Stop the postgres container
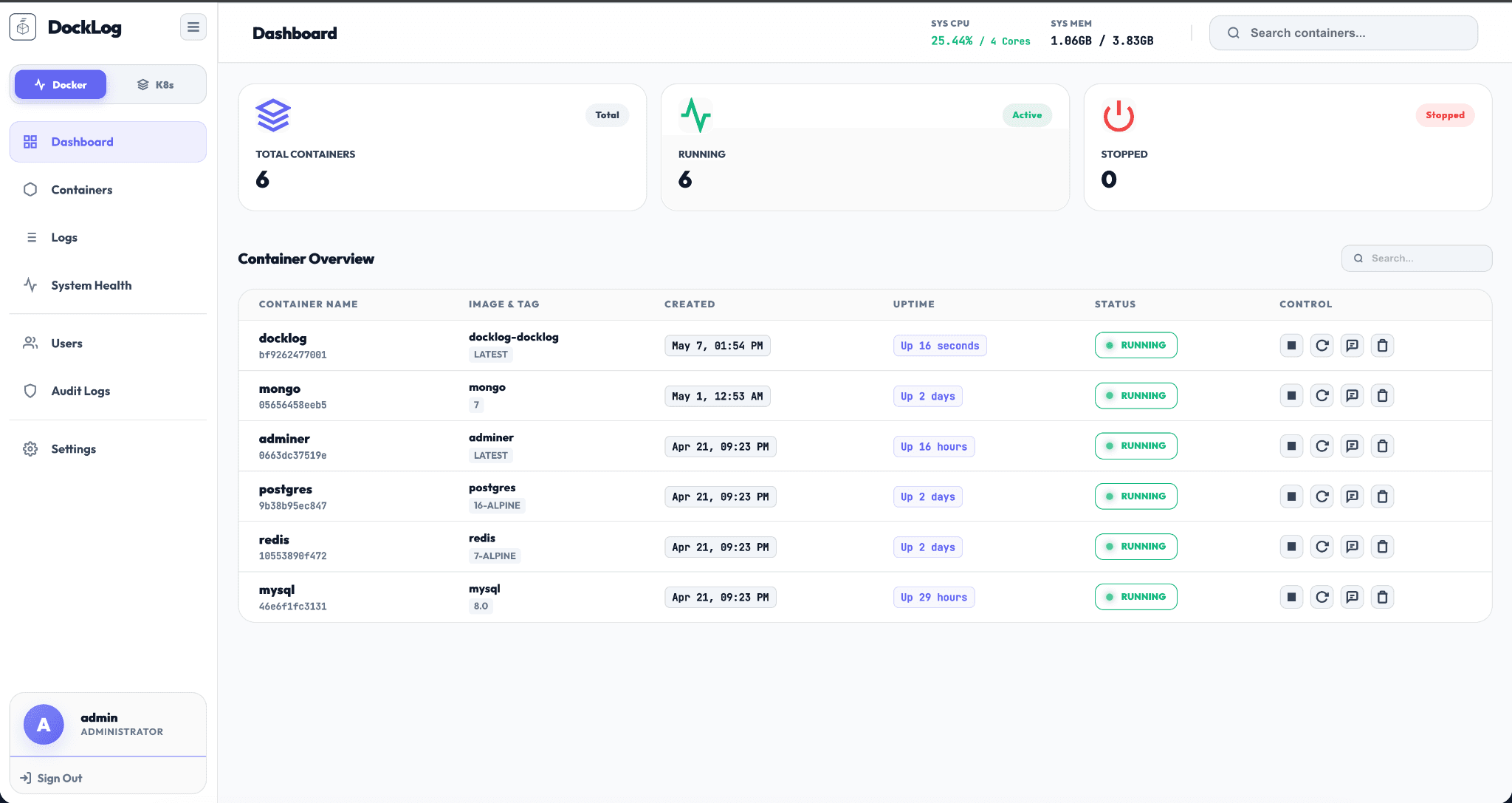 pos(1291,496)
